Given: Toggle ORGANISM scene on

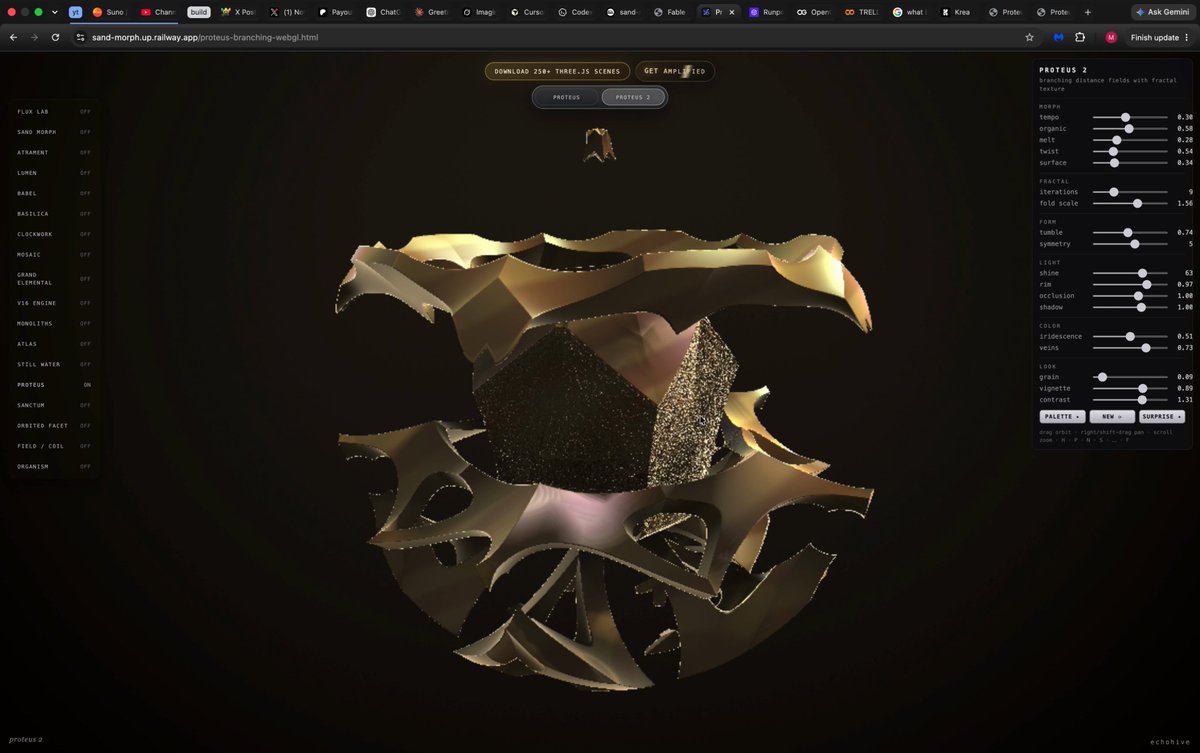Looking at the screenshot, I should click(x=54, y=466).
